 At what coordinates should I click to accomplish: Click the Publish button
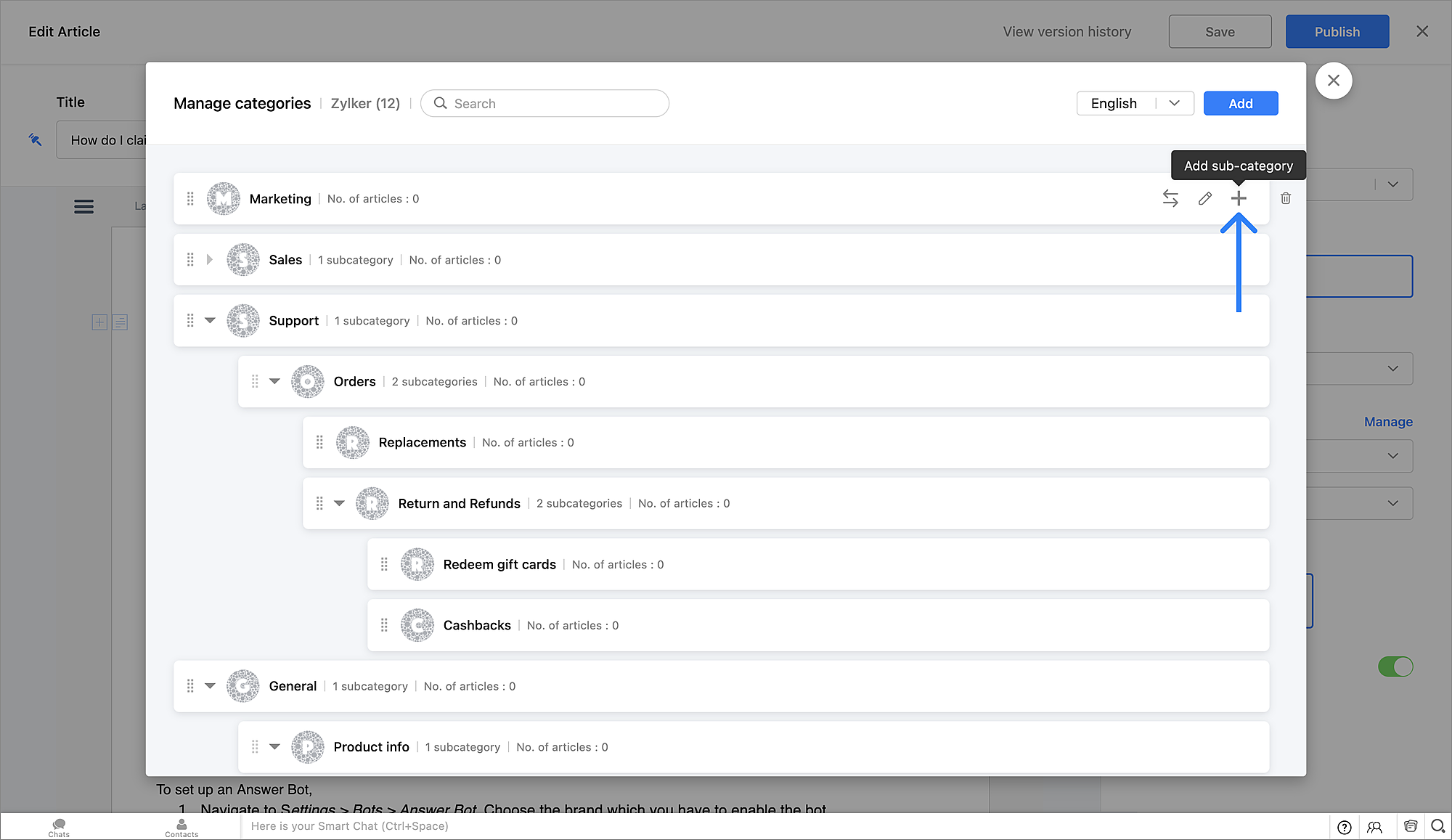[1337, 32]
